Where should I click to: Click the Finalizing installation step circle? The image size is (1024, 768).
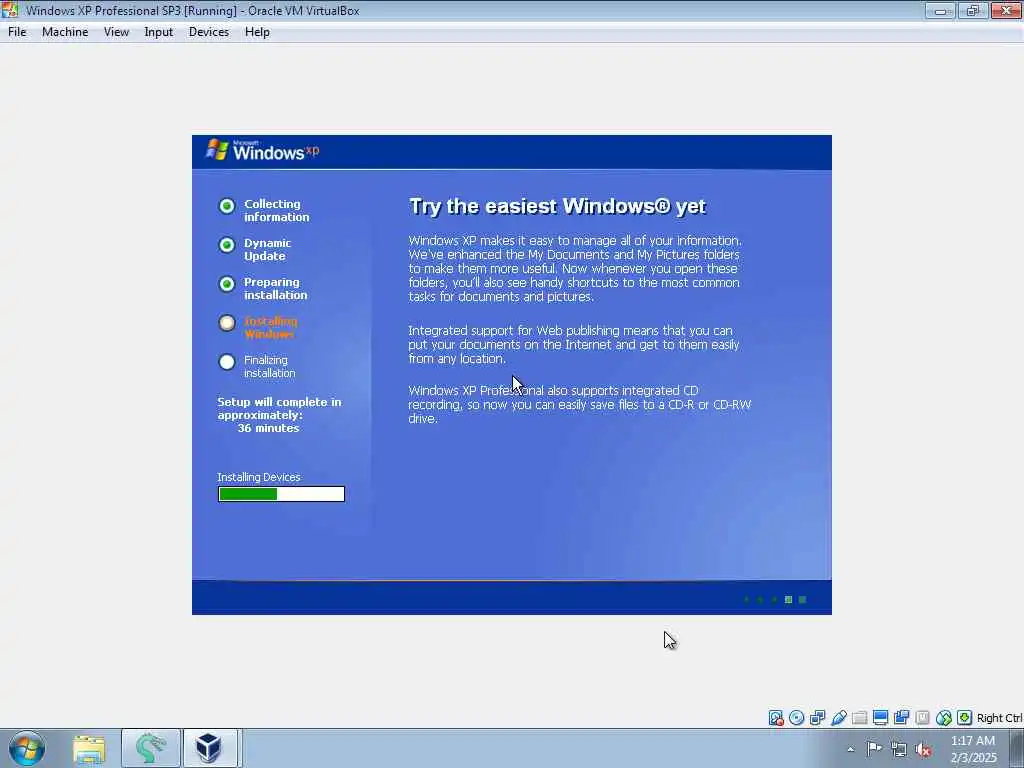[227, 362]
